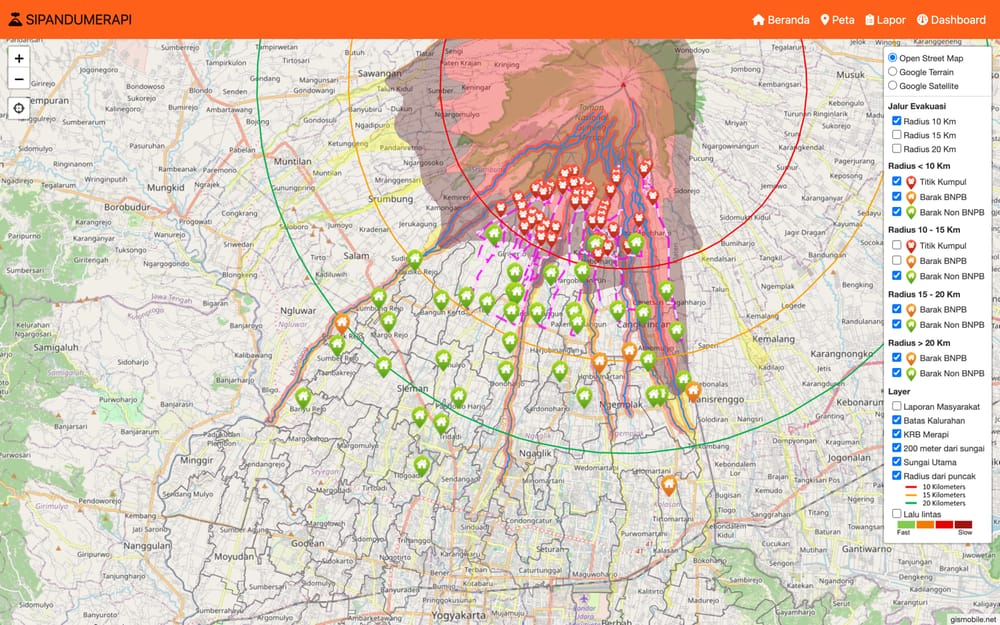Click the '20 Kilometers' legend text
Image resolution: width=1000 pixels, height=625 pixels.
click(x=944, y=503)
